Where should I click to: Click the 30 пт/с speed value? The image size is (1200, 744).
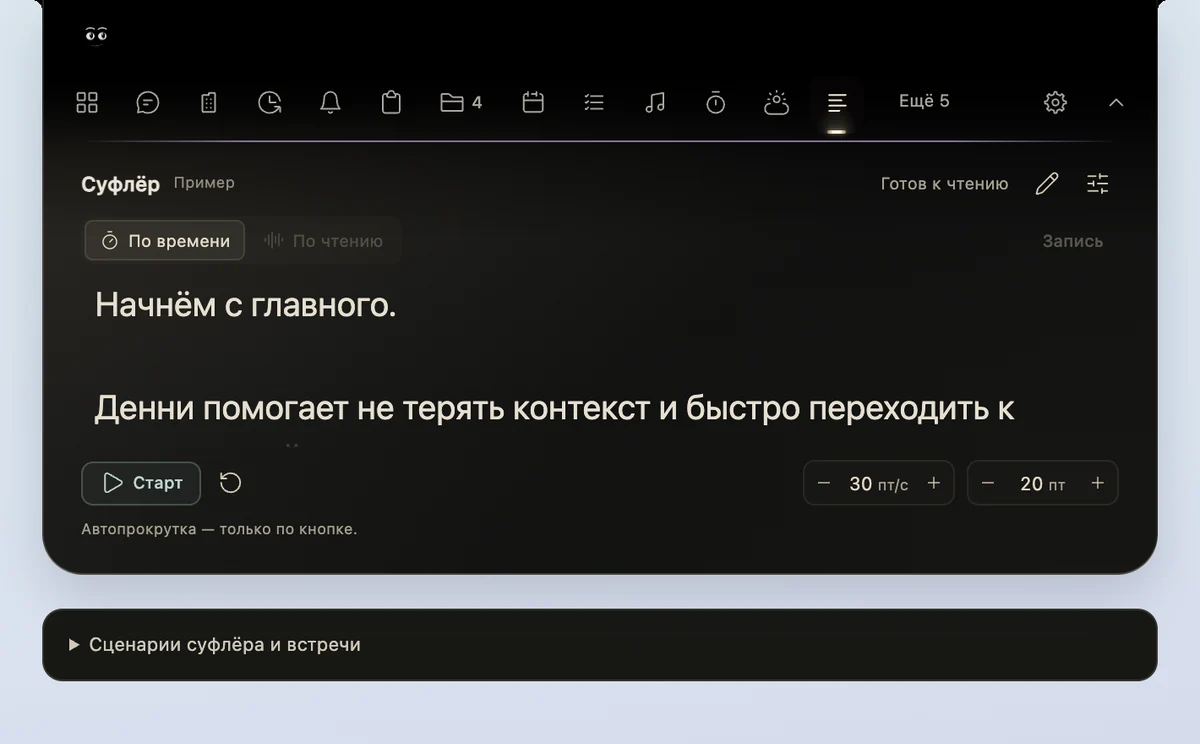(x=879, y=484)
